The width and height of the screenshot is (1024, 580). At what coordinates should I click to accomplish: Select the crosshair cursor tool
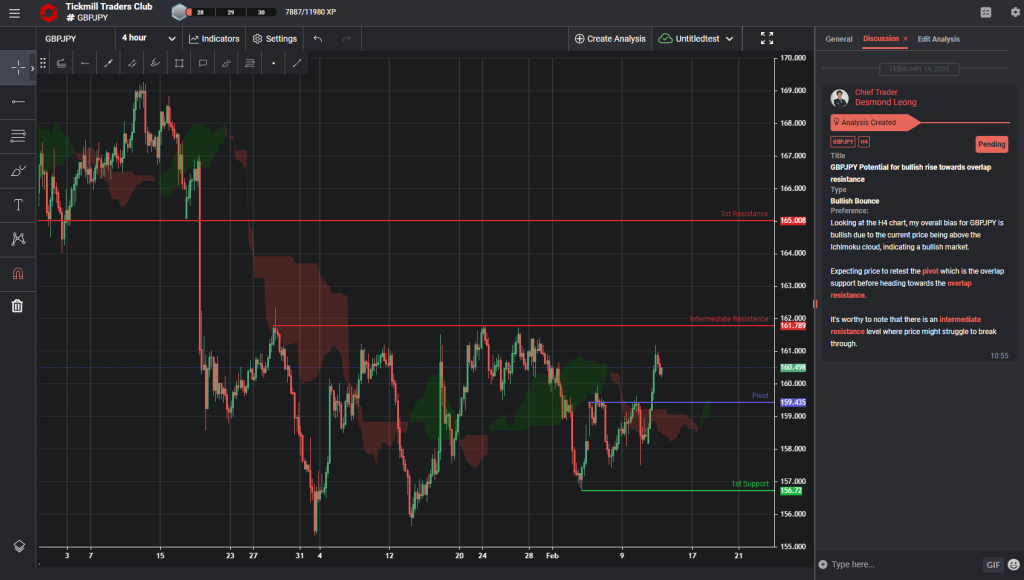pos(17,68)
